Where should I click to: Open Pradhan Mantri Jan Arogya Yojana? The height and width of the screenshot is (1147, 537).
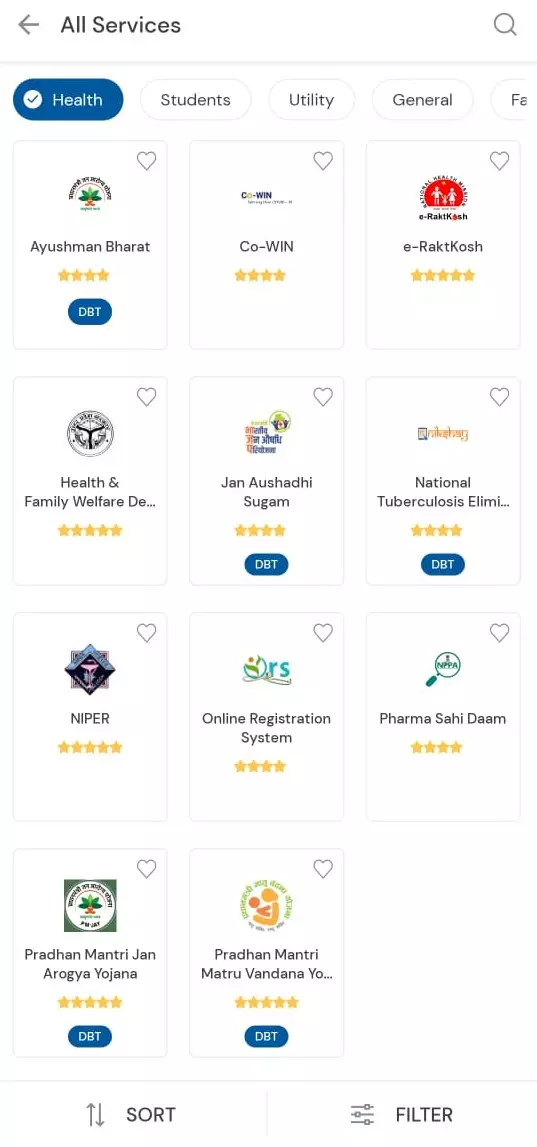click(90, 952)
